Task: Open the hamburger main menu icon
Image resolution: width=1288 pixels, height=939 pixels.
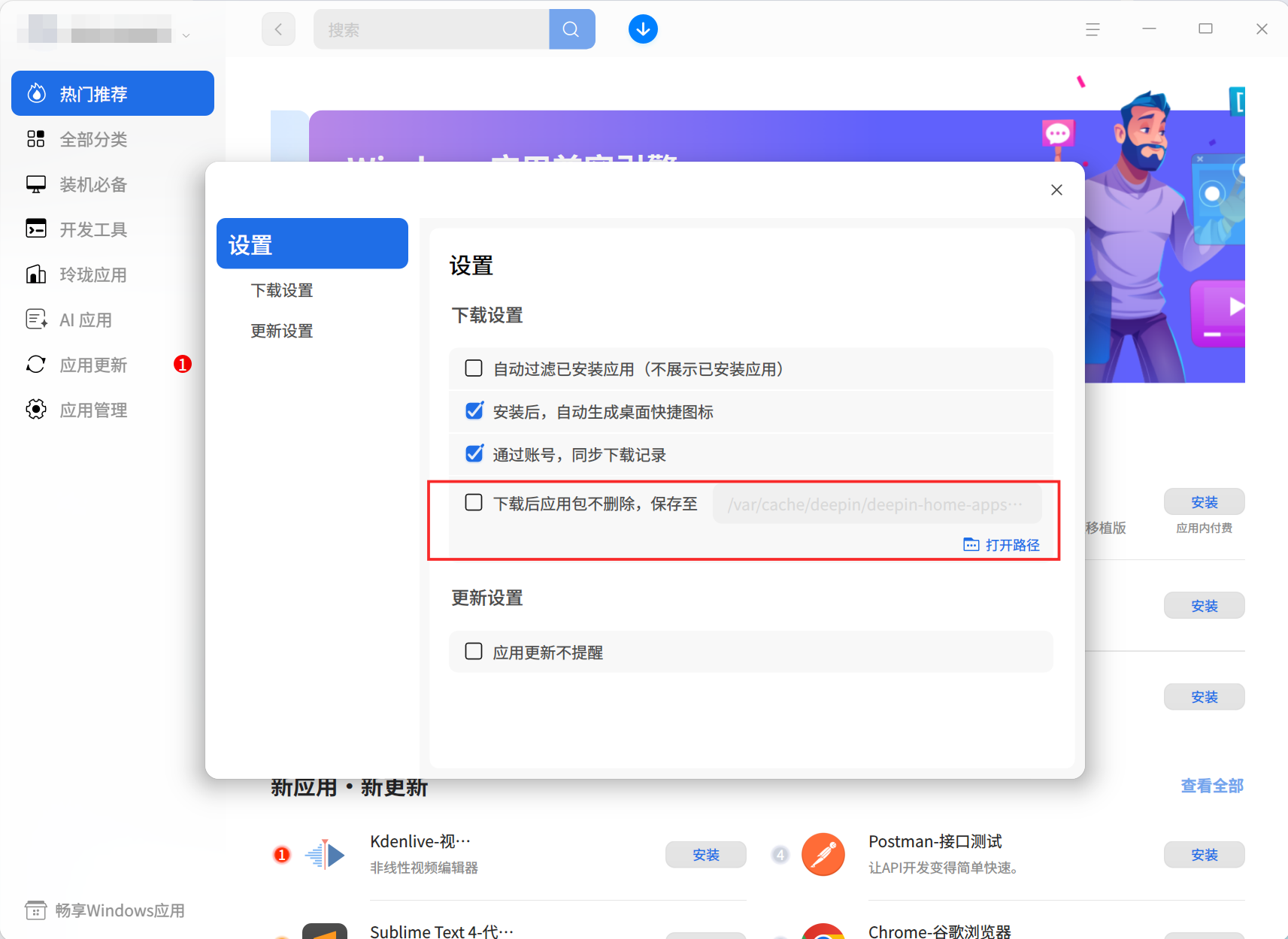Action: [1093, 29]
